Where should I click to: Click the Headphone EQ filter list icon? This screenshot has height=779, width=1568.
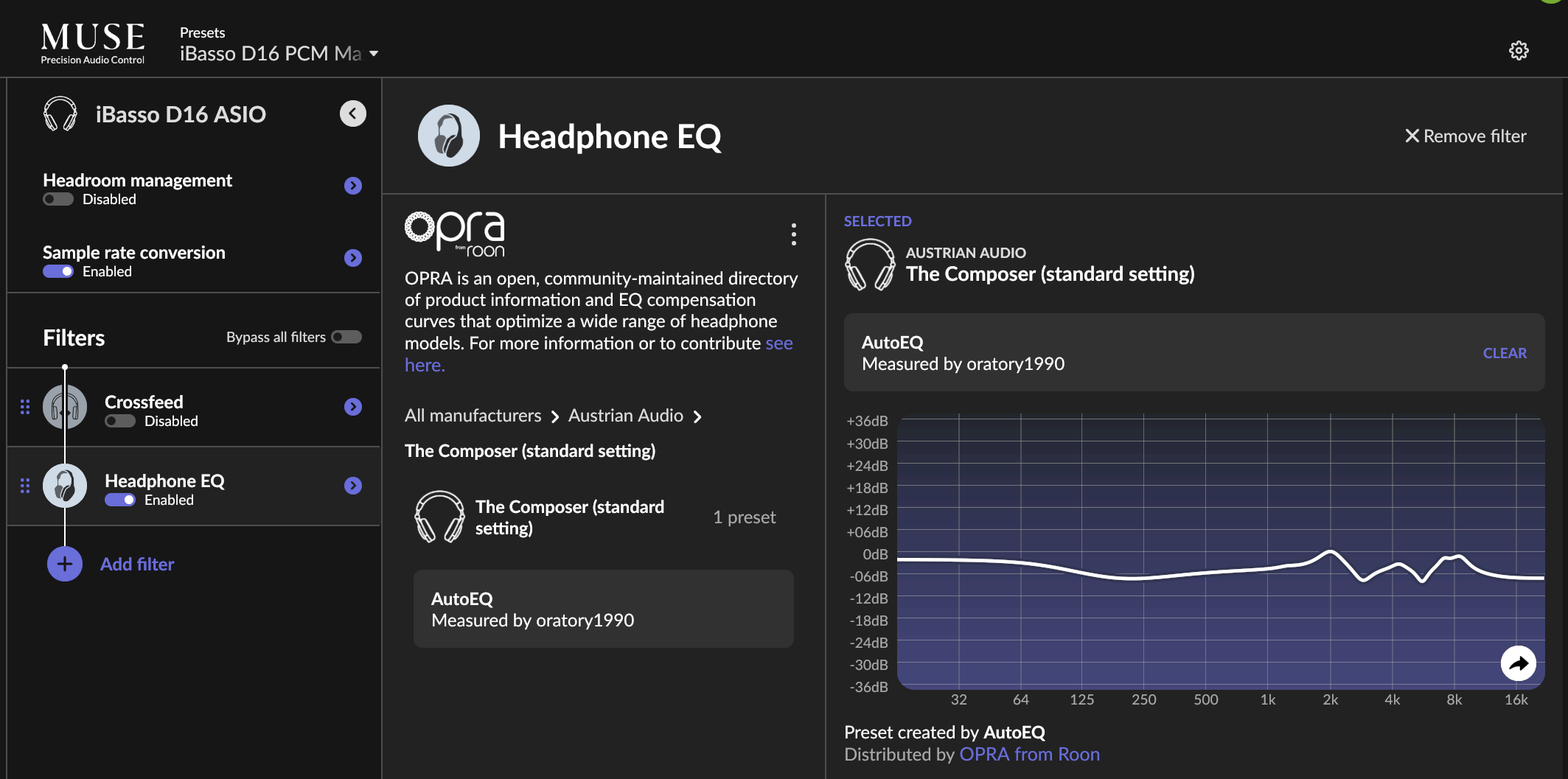point(65,486)
